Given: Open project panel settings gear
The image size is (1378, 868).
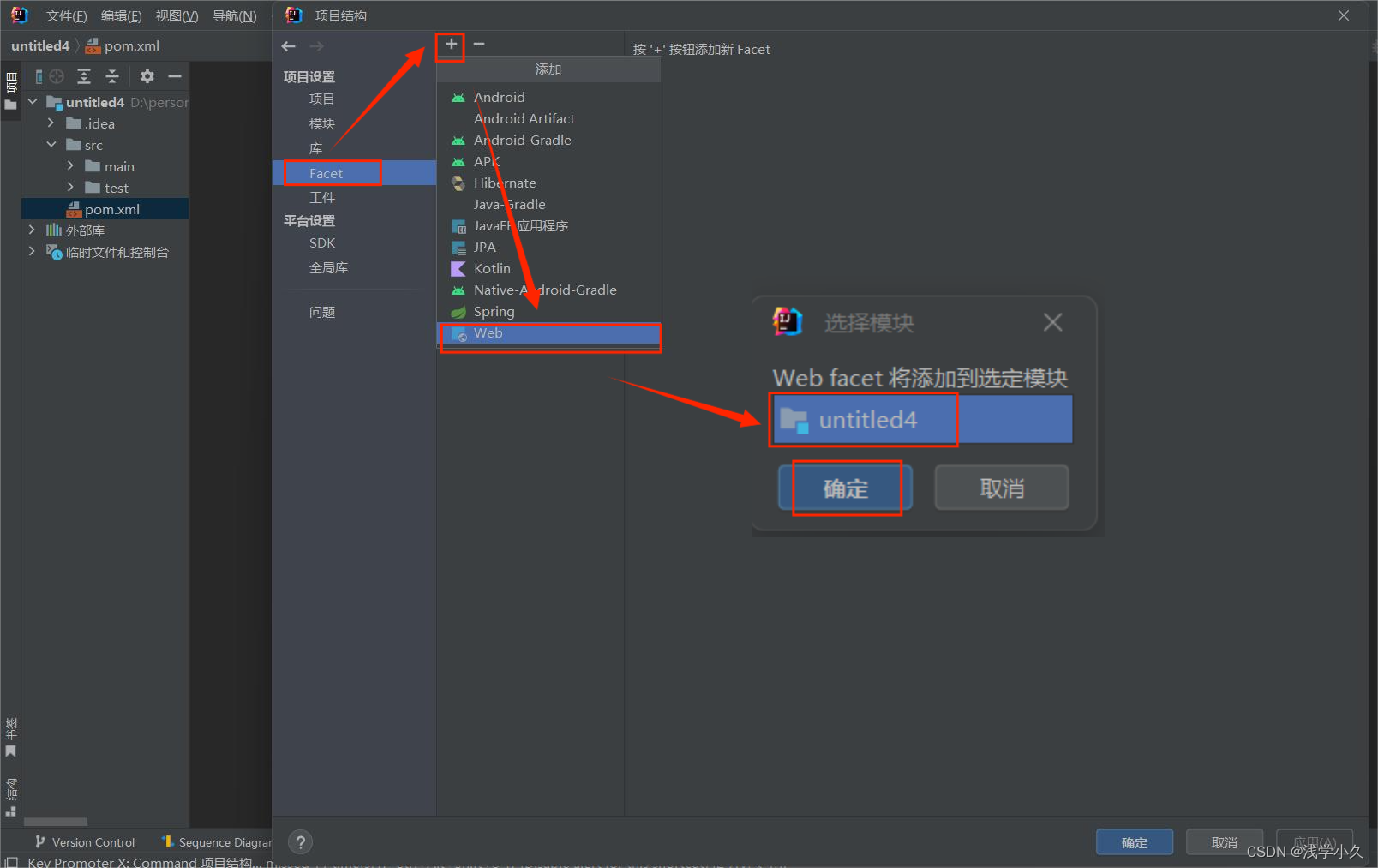Looking at the screenshot, I should click(147, 76).
